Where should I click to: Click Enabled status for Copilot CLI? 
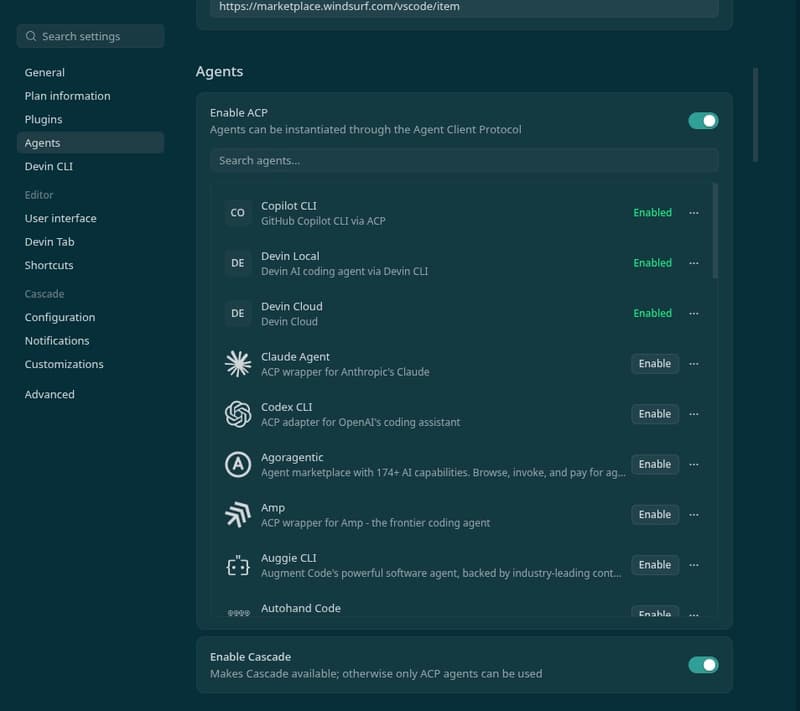pos(653,213)
